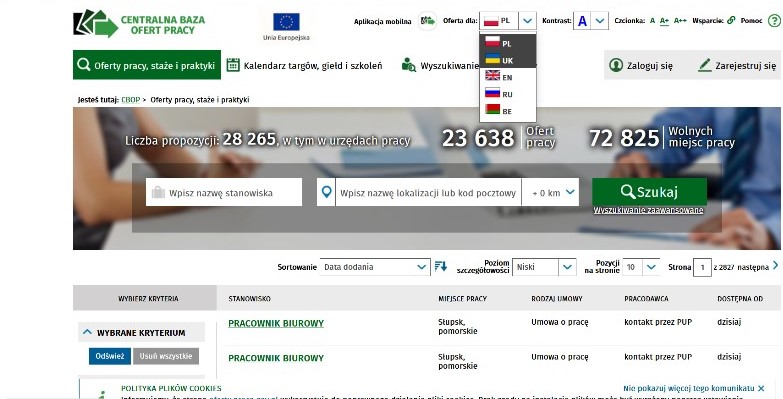Viewport: 783px width, 399px height.
Task: Open Poziom szczegółowości Niski dropdown
Action: point(544,267)
